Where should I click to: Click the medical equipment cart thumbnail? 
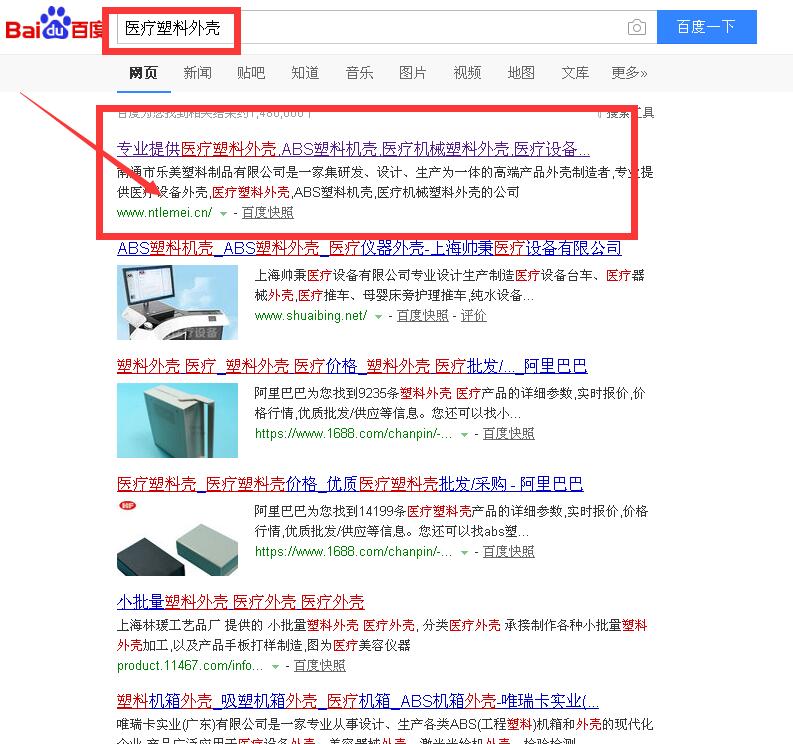point(178,302)
